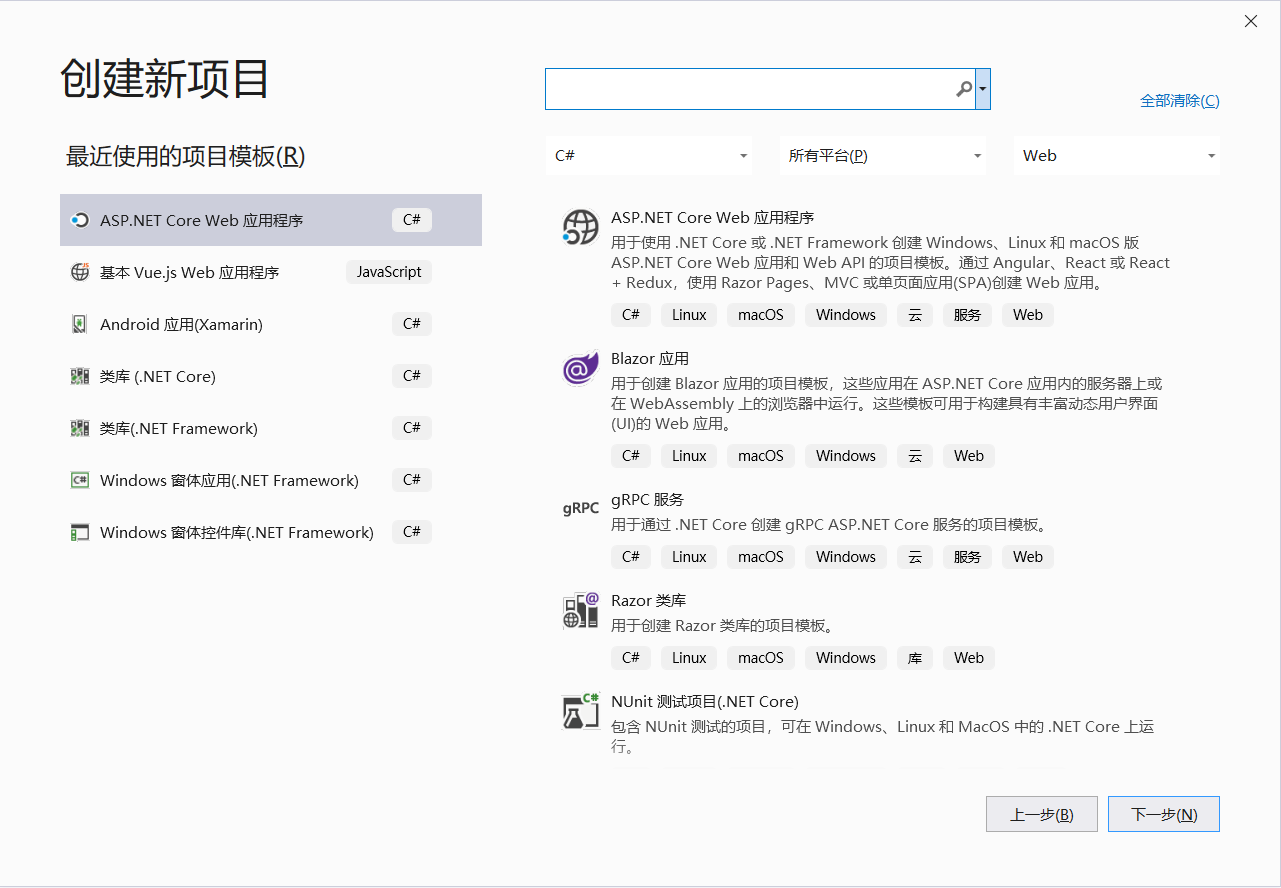Image resolution: width=1281 pixels, height=888 pixels.
Task: Click the macOS tag under gRPC 服务
Action: tap(761, 557)
